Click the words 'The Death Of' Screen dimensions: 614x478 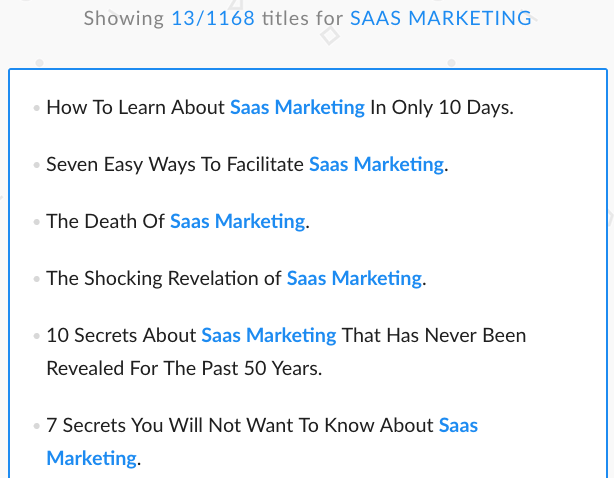[106, 221]
